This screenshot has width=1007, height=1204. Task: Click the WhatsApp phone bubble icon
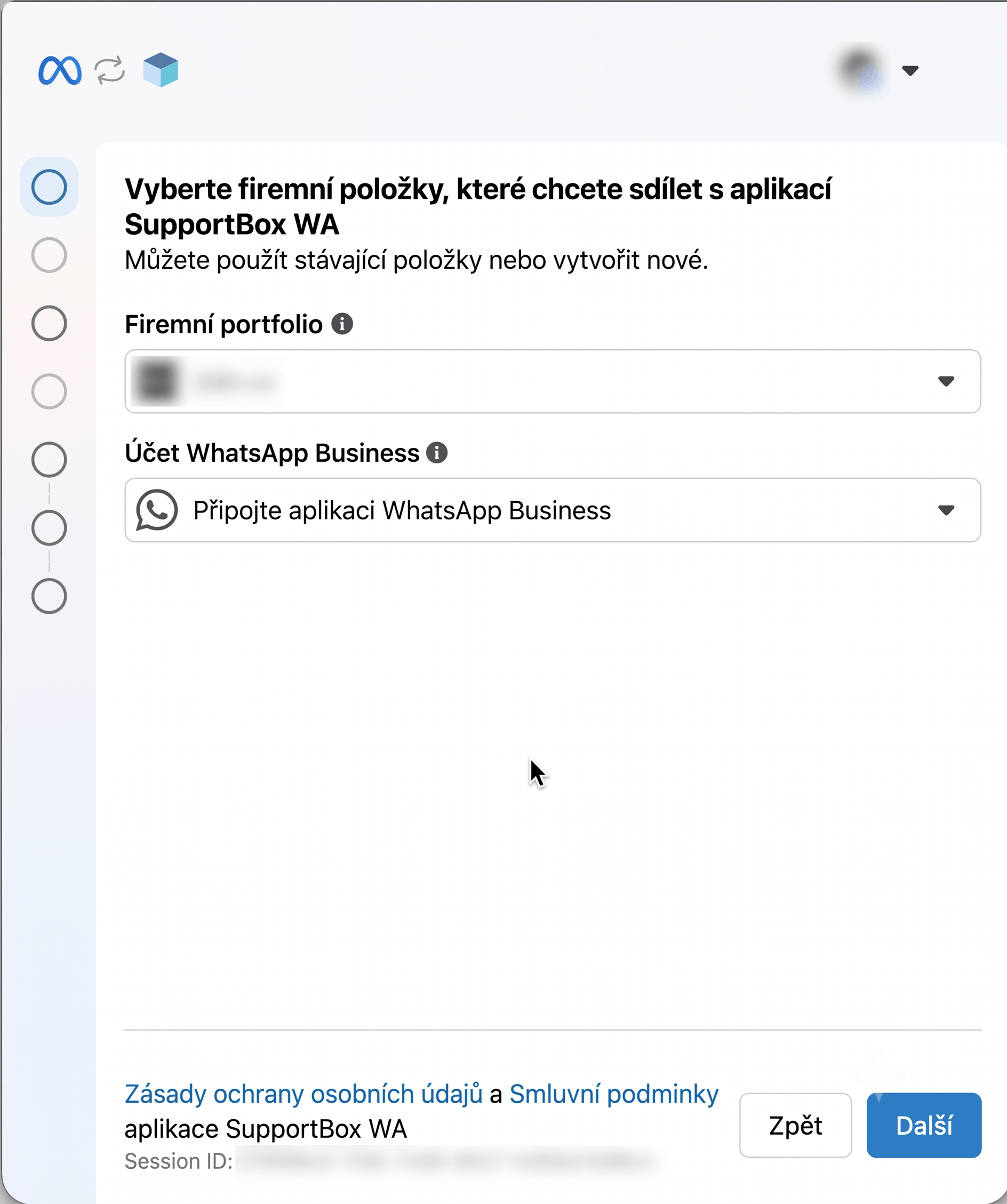point(157,510)
